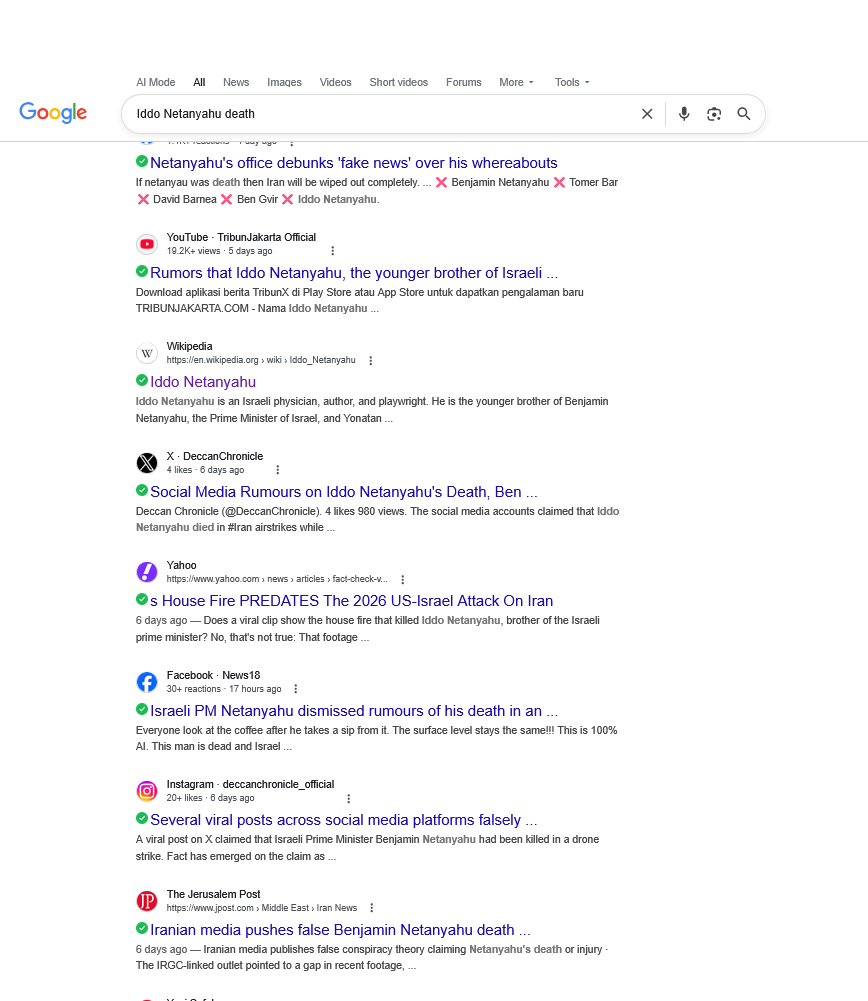
Task: Open the AI Mode tab
Action: click(x=155, y=83)
